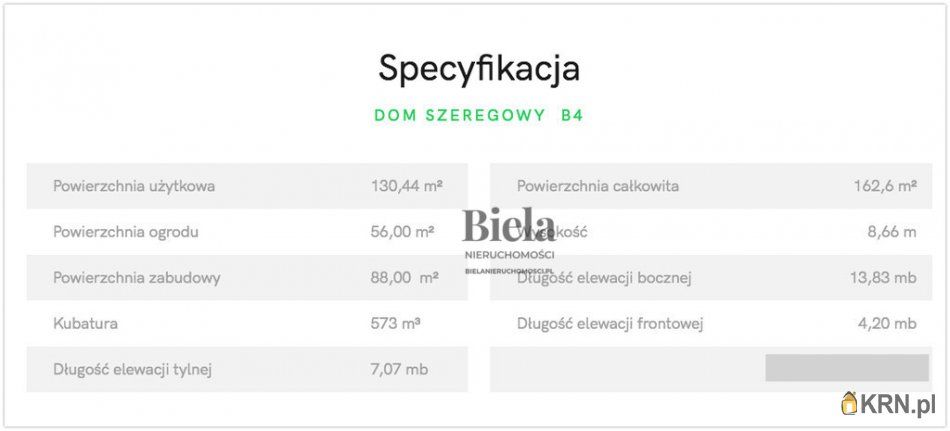Click the 573 m³ value
The image size is (950, 431).
395,324
